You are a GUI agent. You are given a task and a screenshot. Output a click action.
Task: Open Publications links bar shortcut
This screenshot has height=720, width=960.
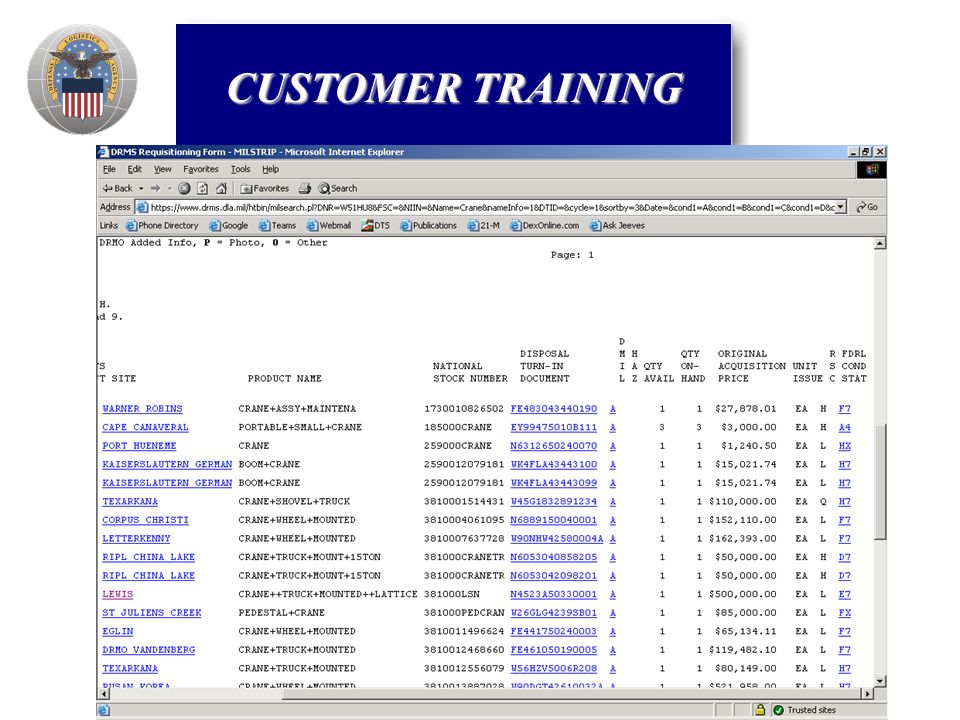tap(429, 225)
